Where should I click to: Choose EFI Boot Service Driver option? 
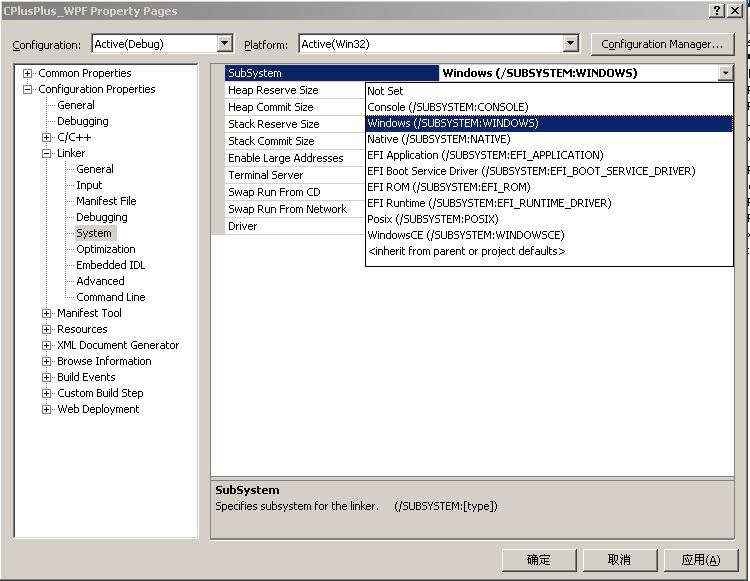tap(549, 171)
